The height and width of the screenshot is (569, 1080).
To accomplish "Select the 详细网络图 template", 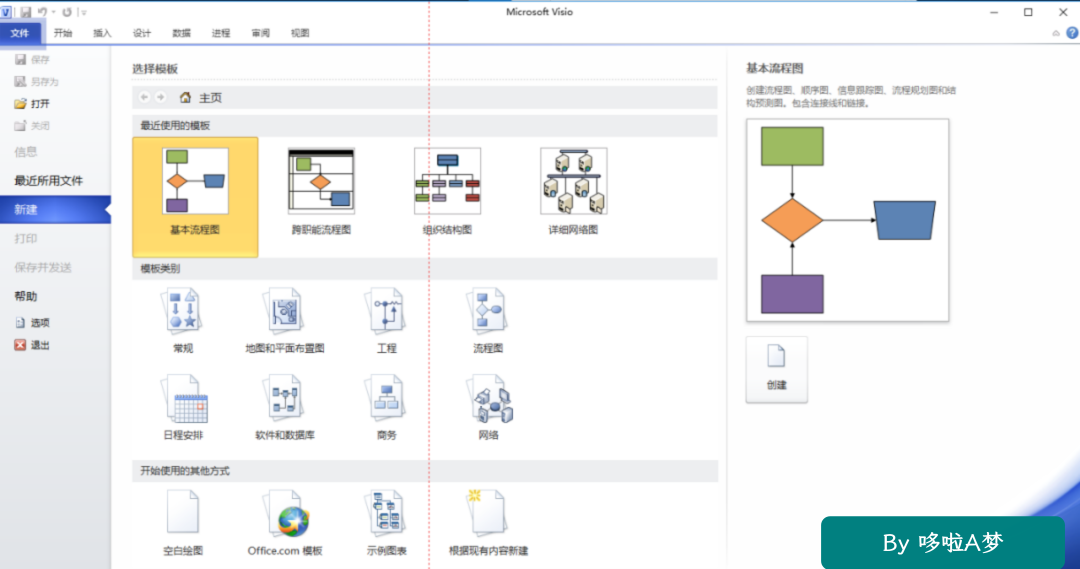I will (x=573, y=192).
